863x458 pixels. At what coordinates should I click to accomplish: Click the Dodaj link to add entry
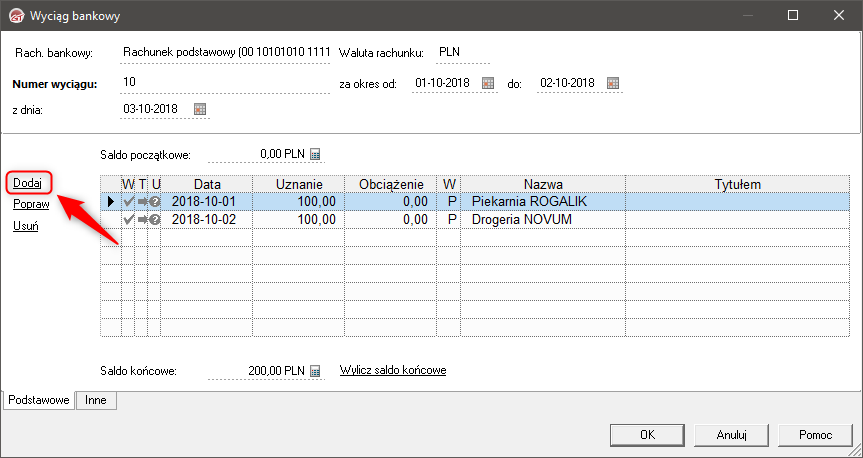[x=27, y=183]
